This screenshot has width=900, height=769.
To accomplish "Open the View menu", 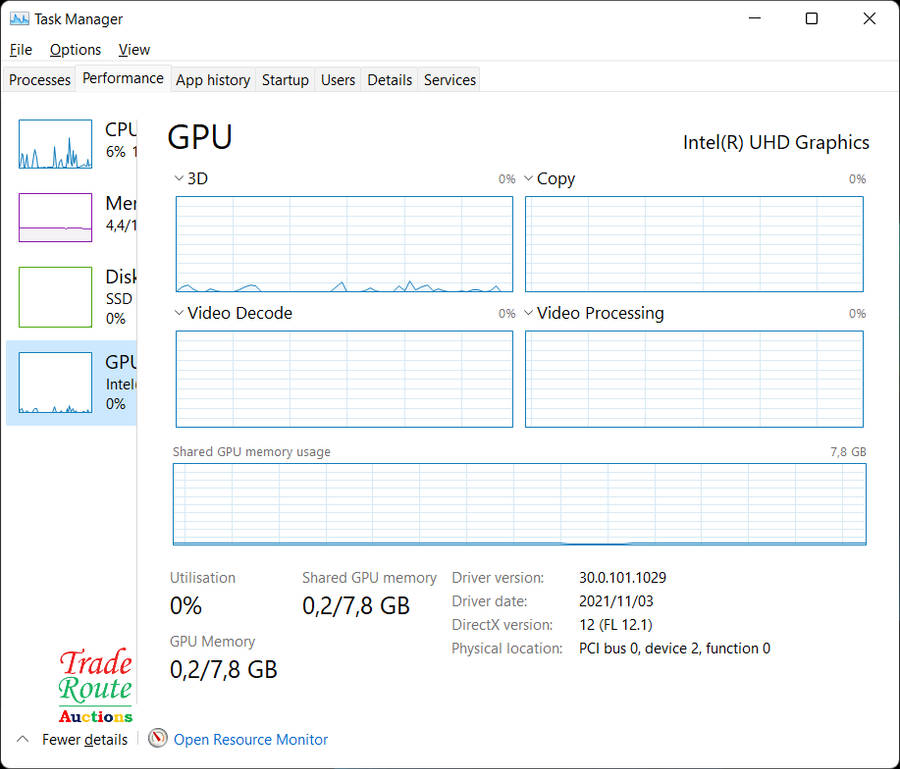I will coord(134,50).
